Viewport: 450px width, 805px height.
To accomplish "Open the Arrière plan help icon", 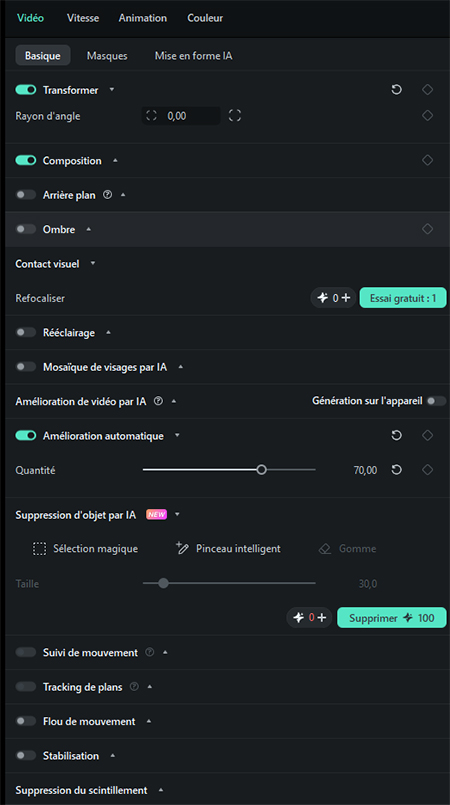I will pos(107,195).
